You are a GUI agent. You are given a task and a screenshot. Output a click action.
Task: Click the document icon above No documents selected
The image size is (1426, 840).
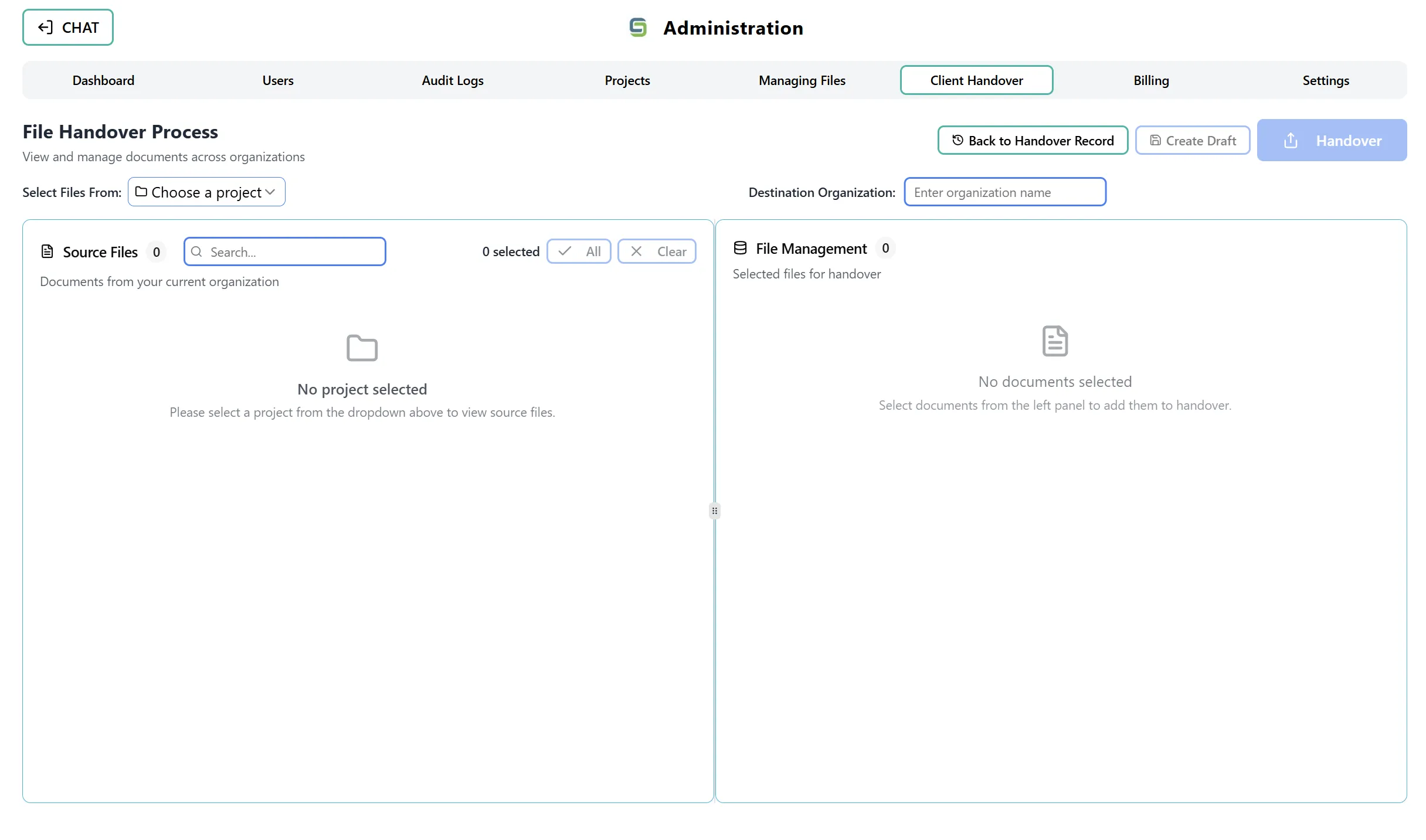[1055, 341]
